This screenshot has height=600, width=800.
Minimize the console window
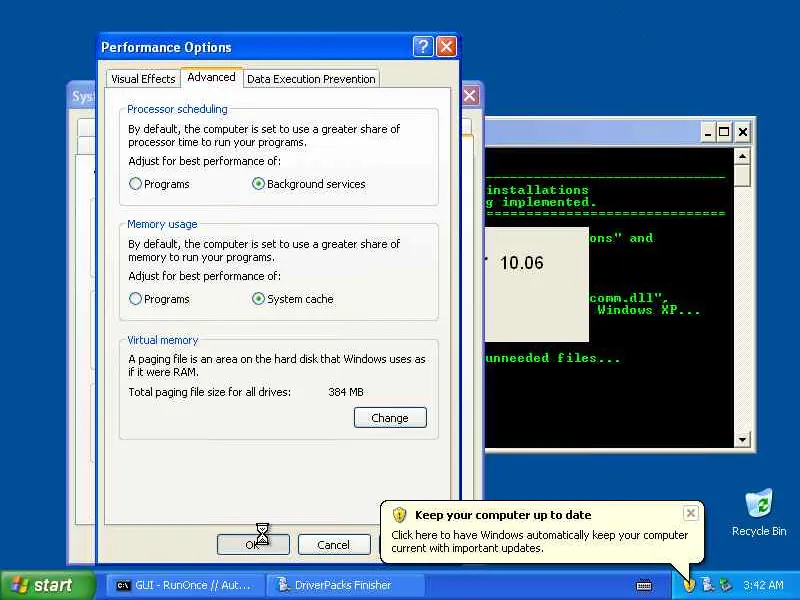point(707,133)
